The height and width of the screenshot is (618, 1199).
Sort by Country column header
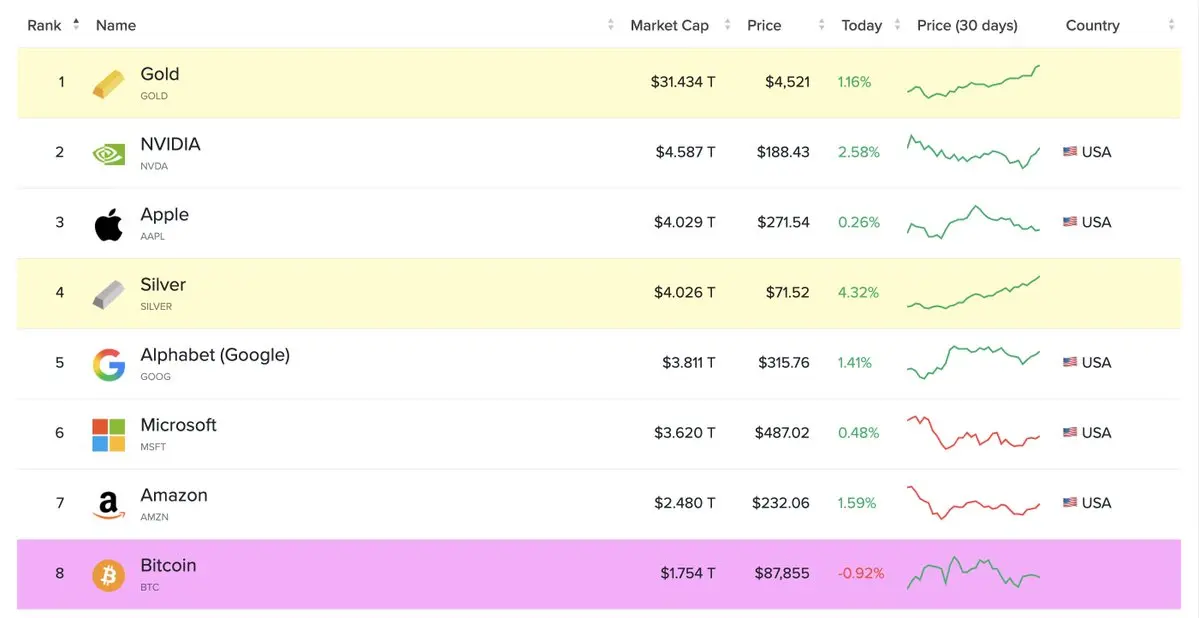point(1092,26)
